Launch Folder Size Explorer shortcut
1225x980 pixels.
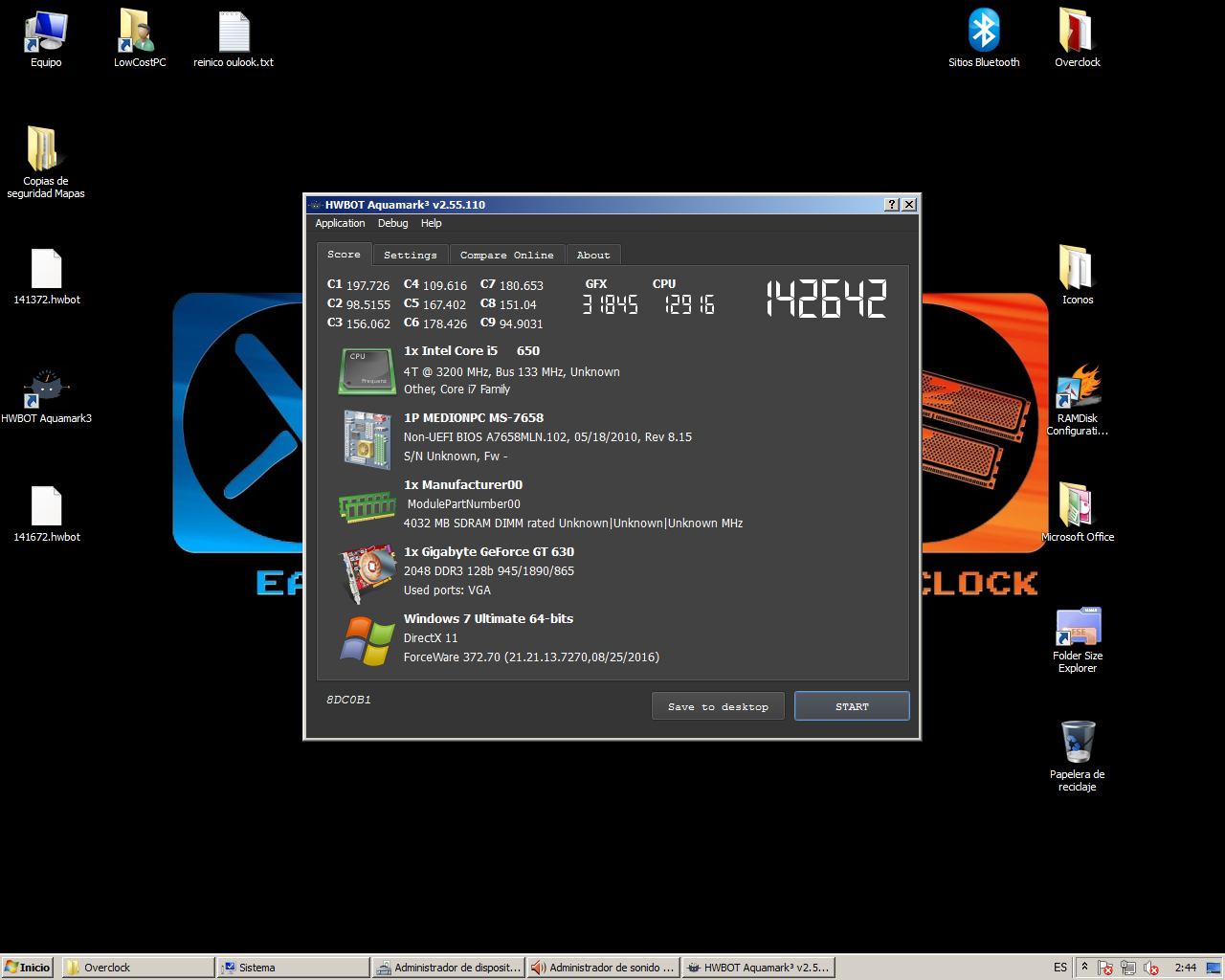(1078, 639)
